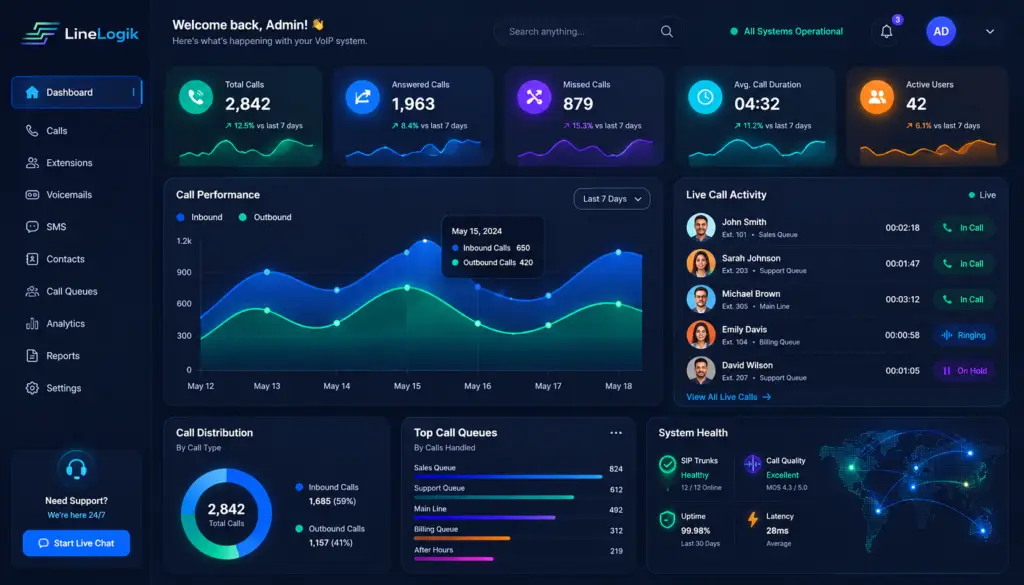1024x585 pixels.
Task: Open Sarah Johnson's avatar
Action: [701, 263]
